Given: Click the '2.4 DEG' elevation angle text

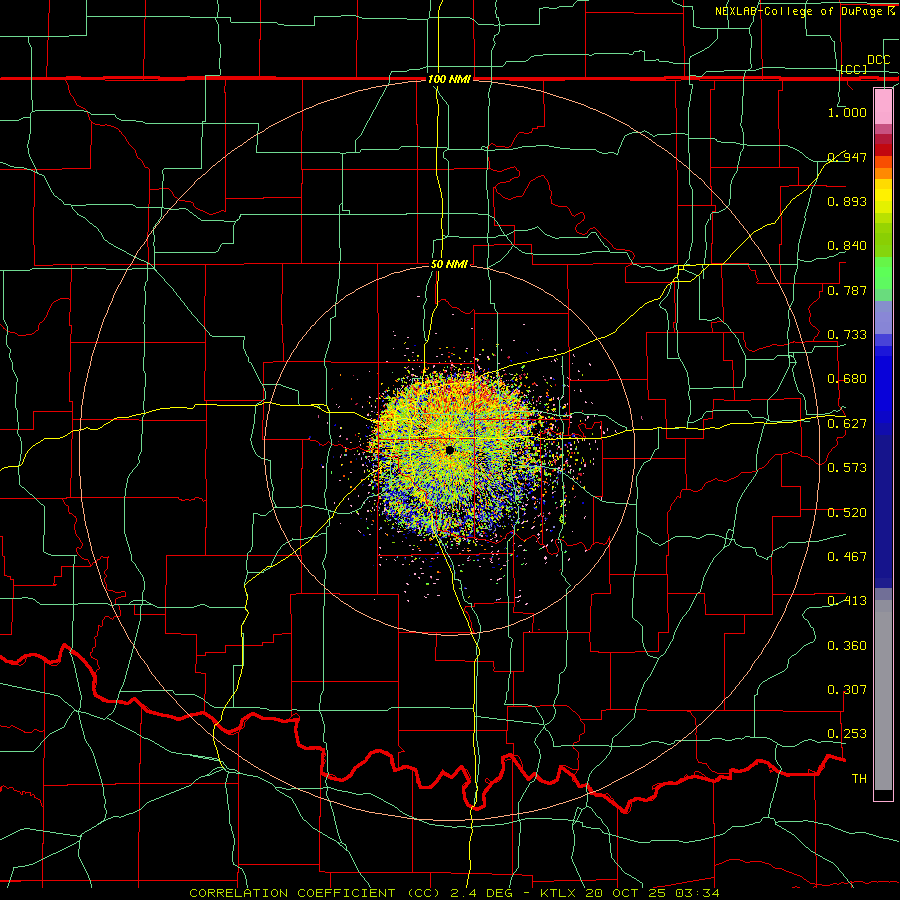Looking at the screenshot, I should coord(481,893).
